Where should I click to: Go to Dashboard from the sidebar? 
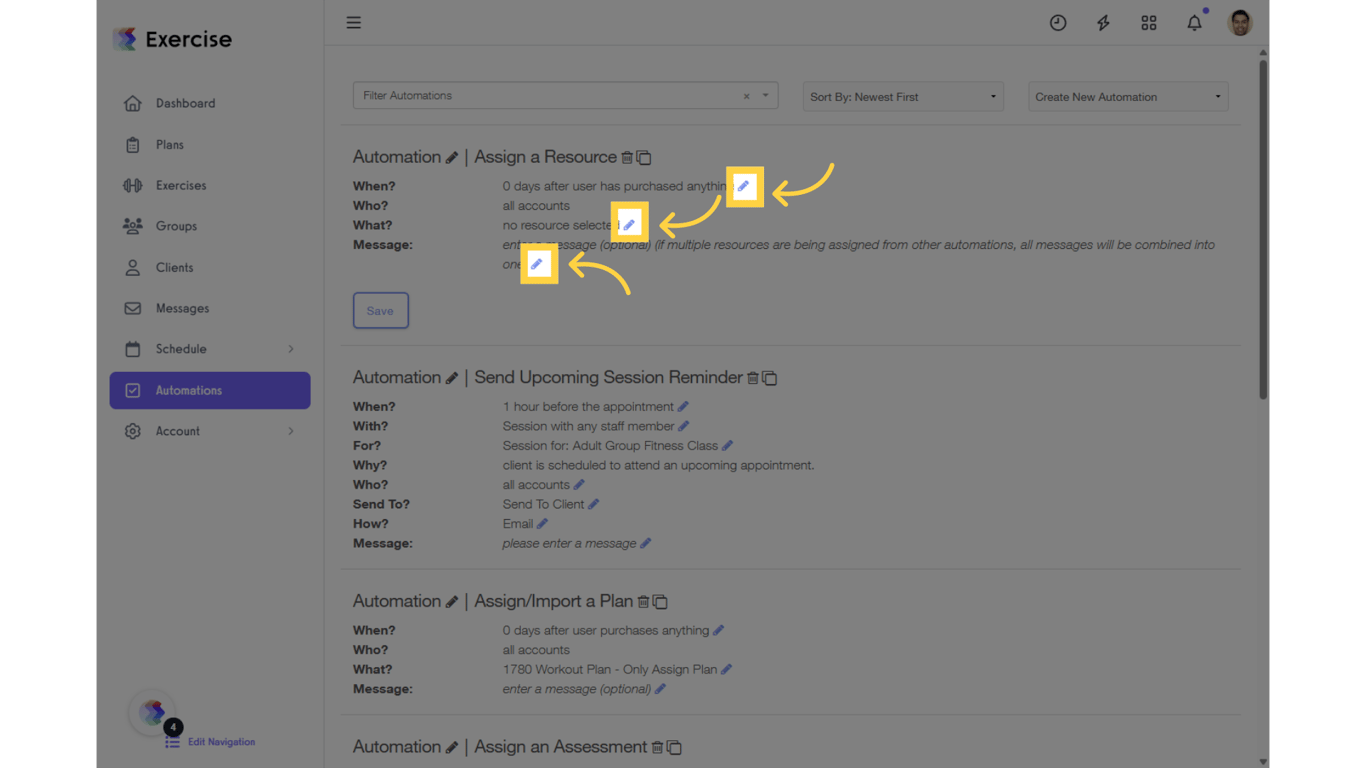click(x=186, y=103)
